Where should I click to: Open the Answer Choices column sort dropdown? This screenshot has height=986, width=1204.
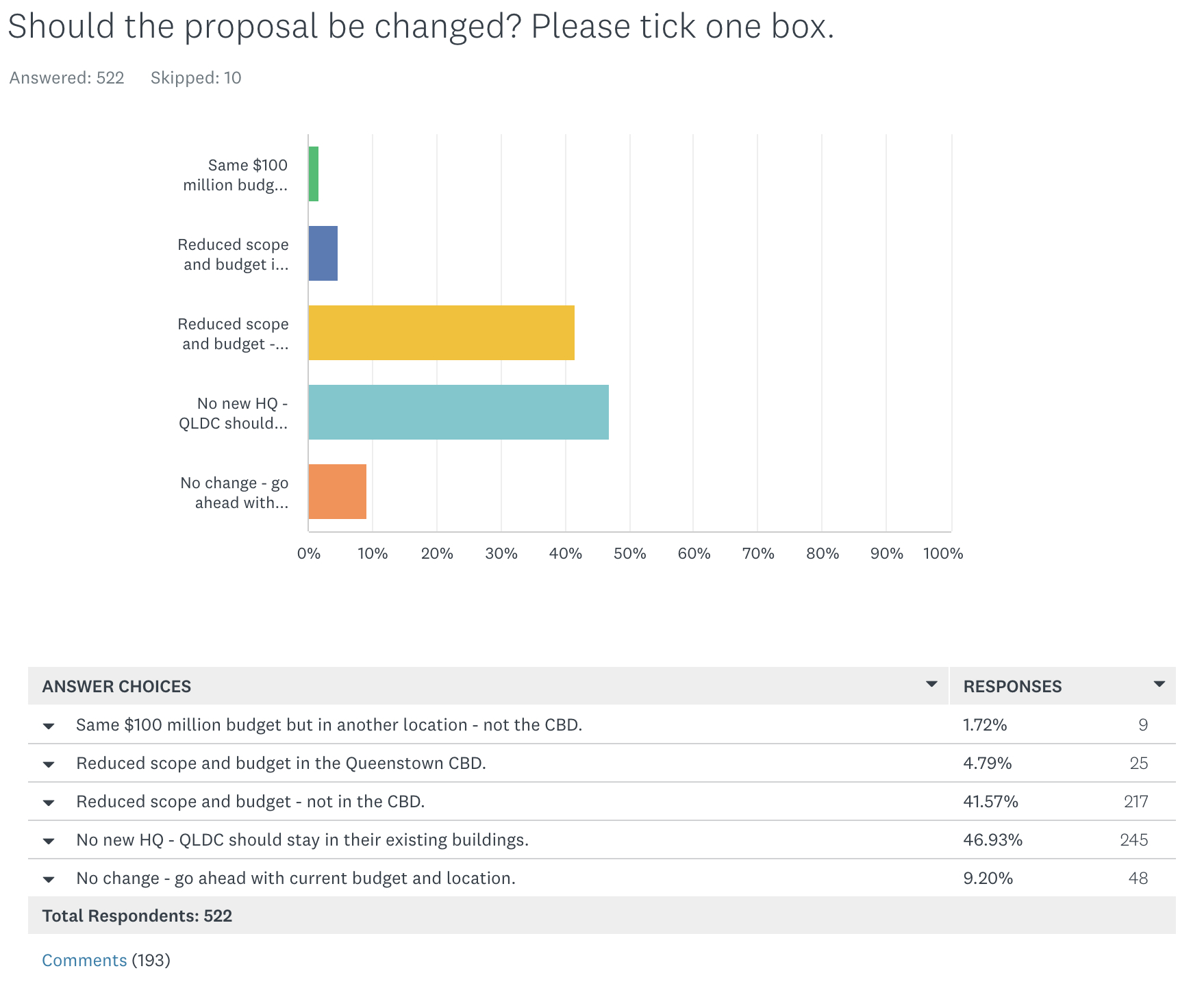tap(931, 684)
